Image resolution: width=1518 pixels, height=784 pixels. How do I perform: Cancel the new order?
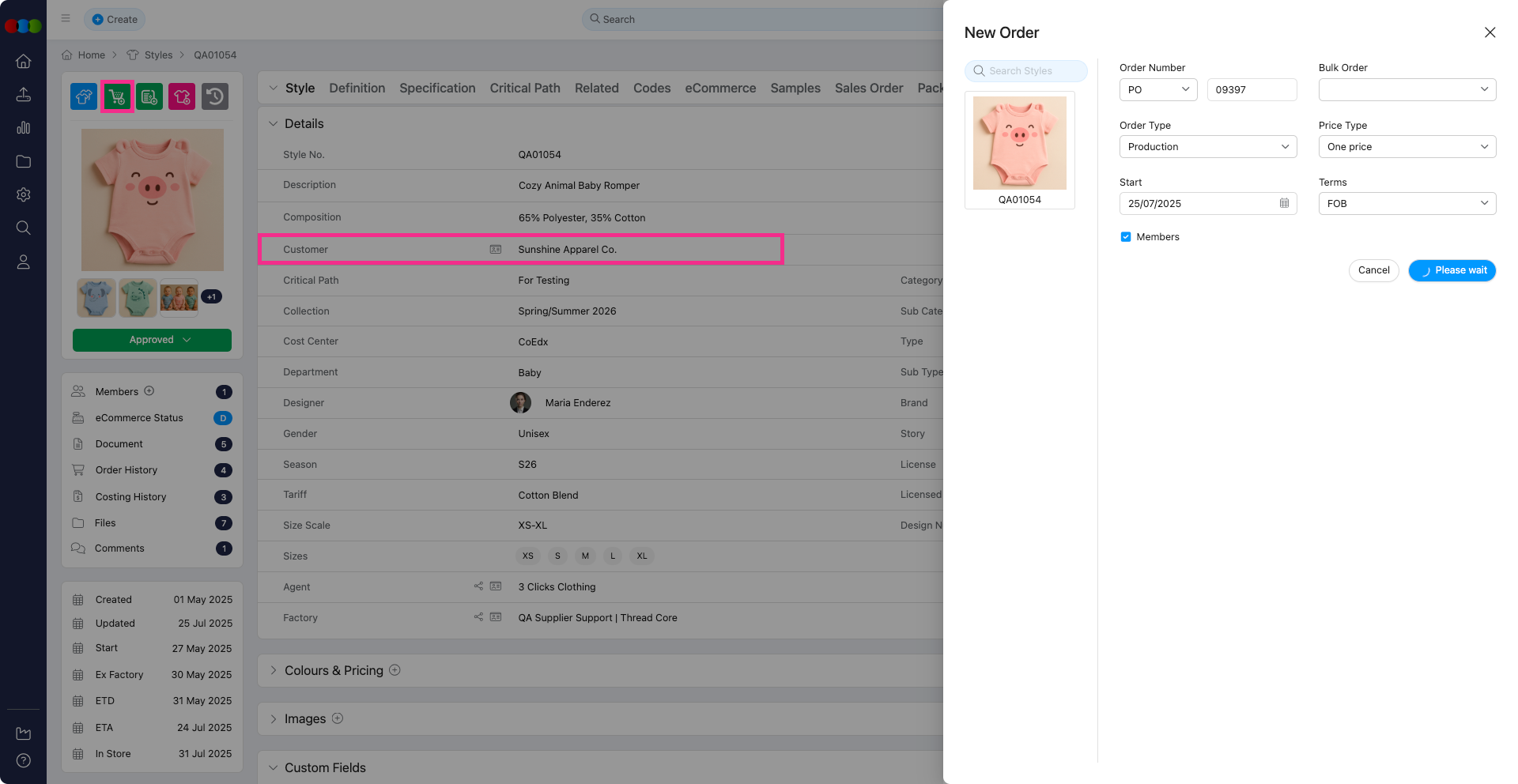pos(1373,270)
